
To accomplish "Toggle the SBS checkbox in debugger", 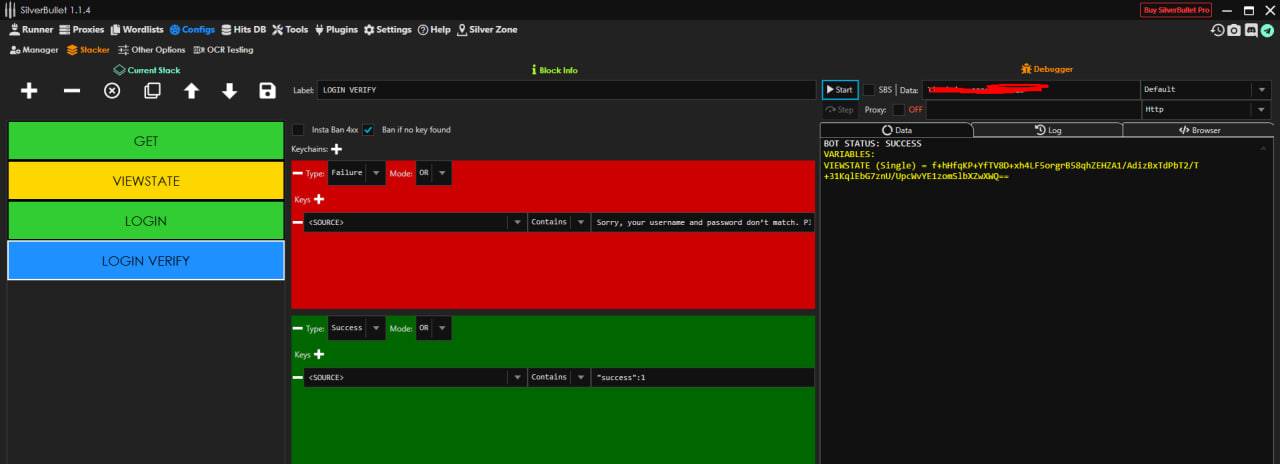I will pyautogui.click(x=868, y=90).
